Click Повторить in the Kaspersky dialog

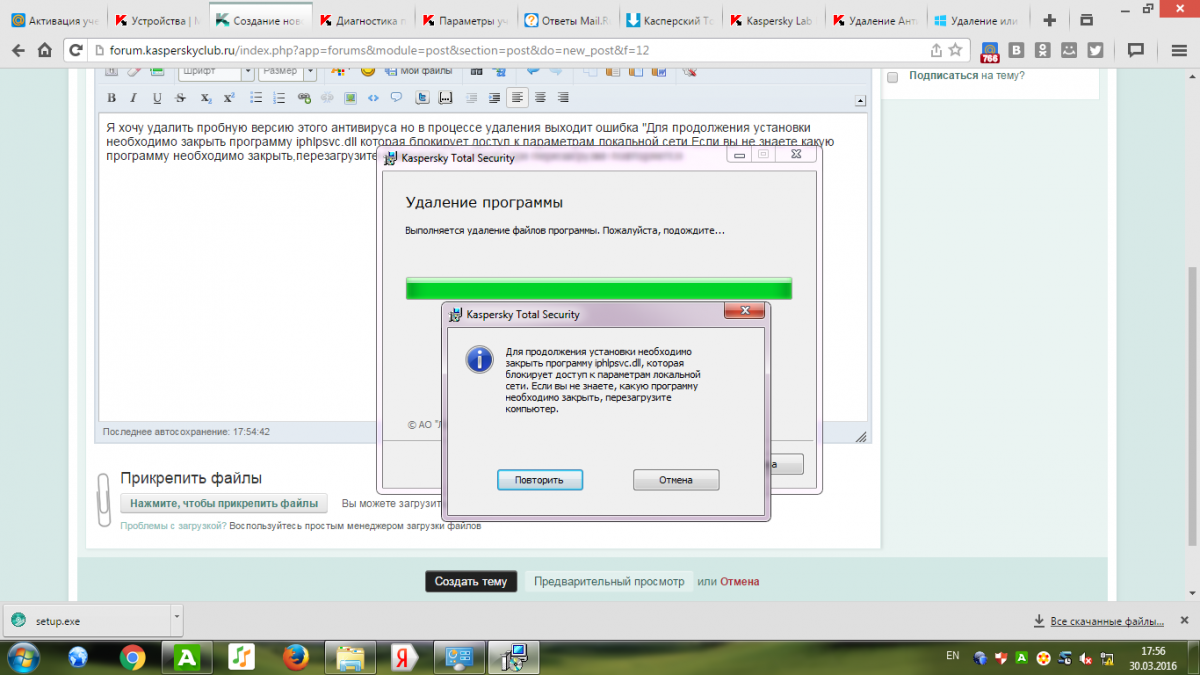[x=540, y=480]
